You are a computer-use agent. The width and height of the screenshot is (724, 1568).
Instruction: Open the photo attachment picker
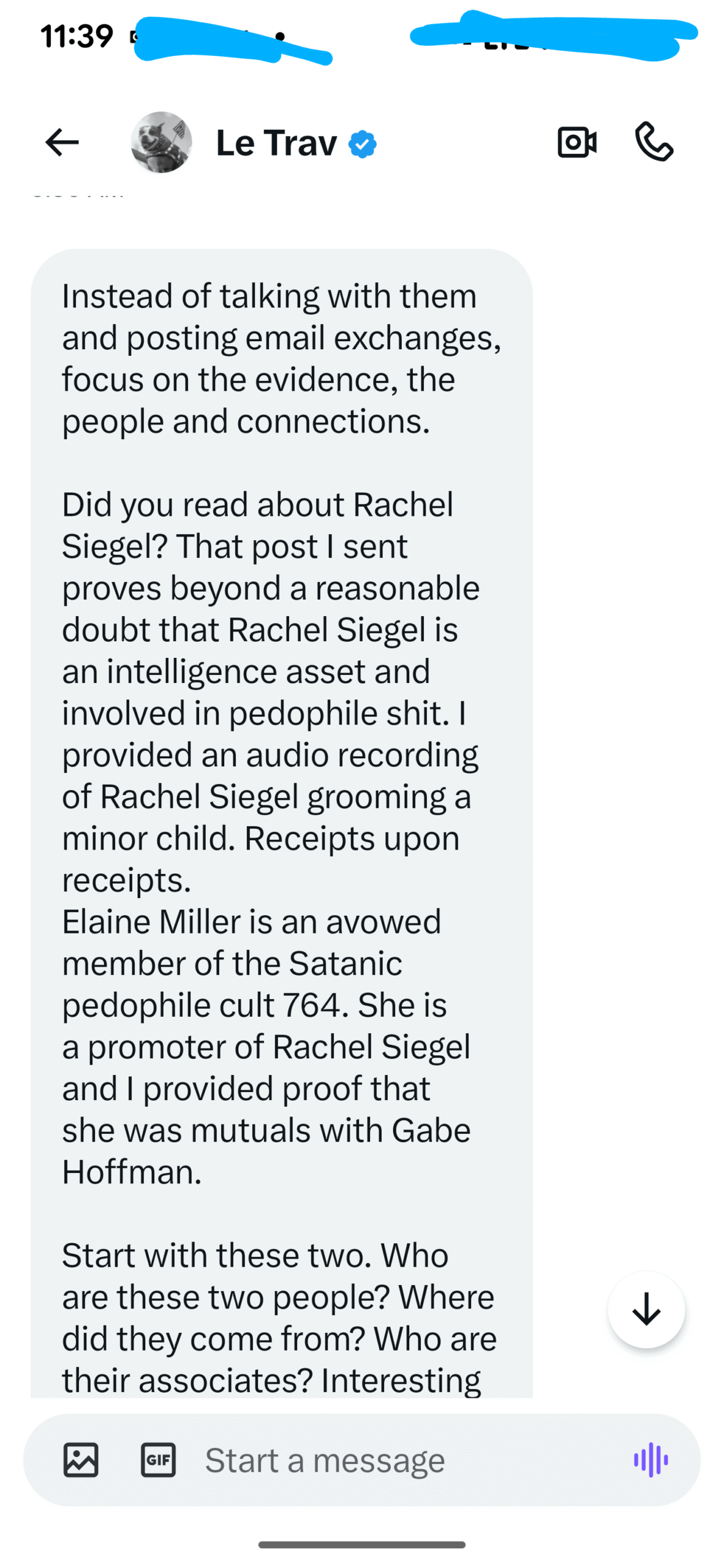[x=81, y=1460]
